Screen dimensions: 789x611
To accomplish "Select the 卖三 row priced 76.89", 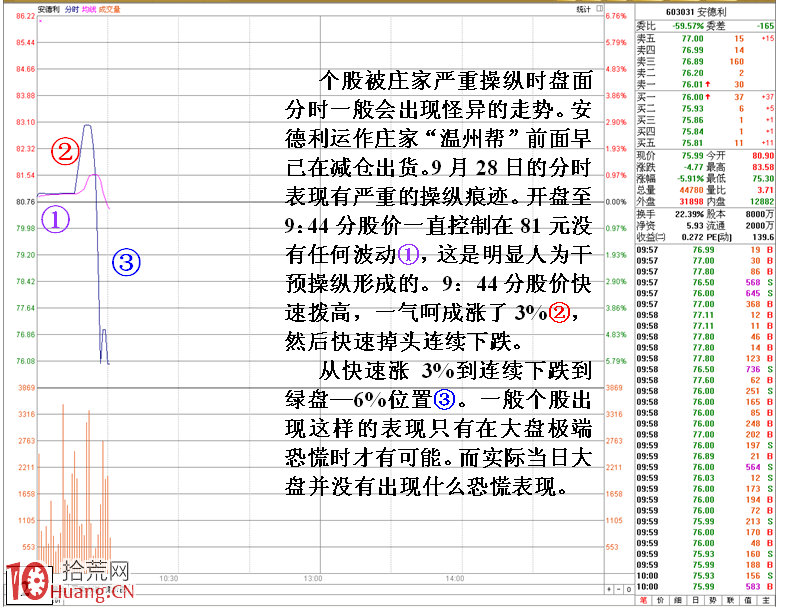I will click(705, 62).
